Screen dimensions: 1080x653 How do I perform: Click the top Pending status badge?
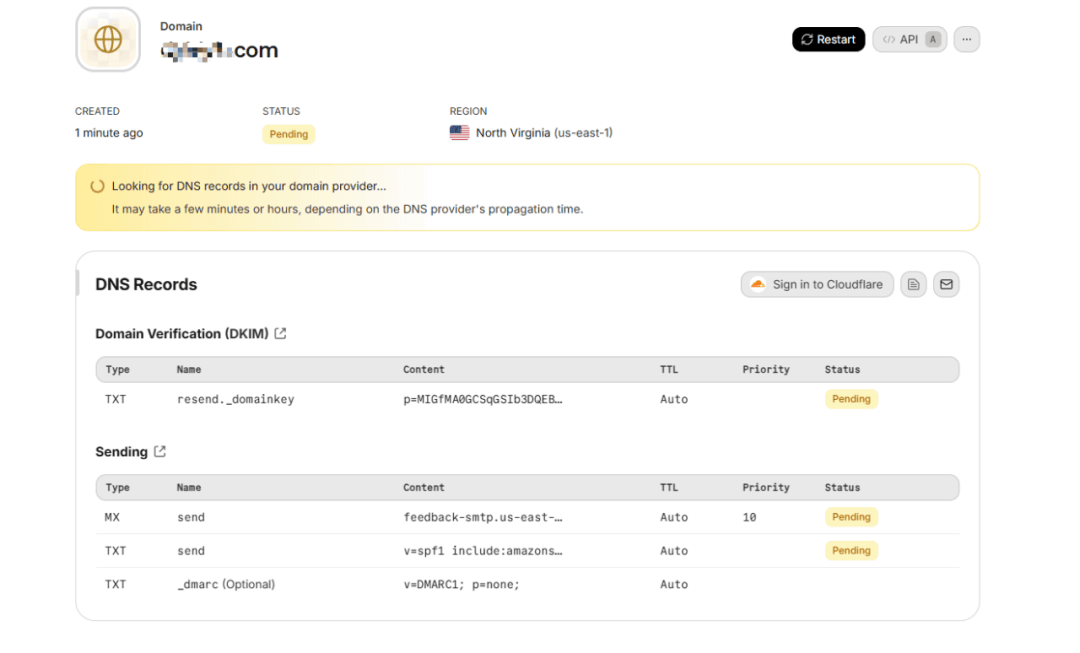click(x=289, y=134)
